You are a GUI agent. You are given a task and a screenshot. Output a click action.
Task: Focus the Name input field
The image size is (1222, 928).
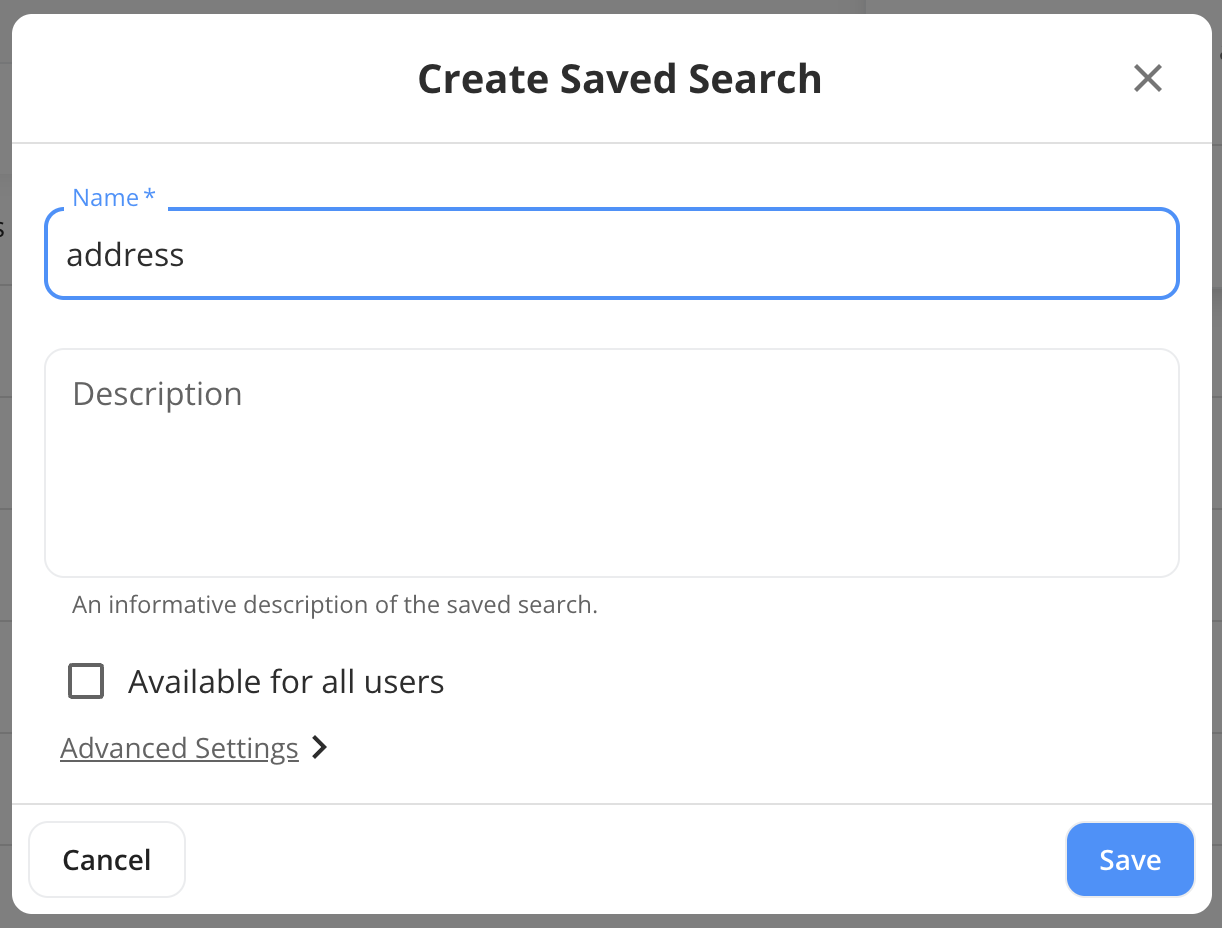pos(611,254)
